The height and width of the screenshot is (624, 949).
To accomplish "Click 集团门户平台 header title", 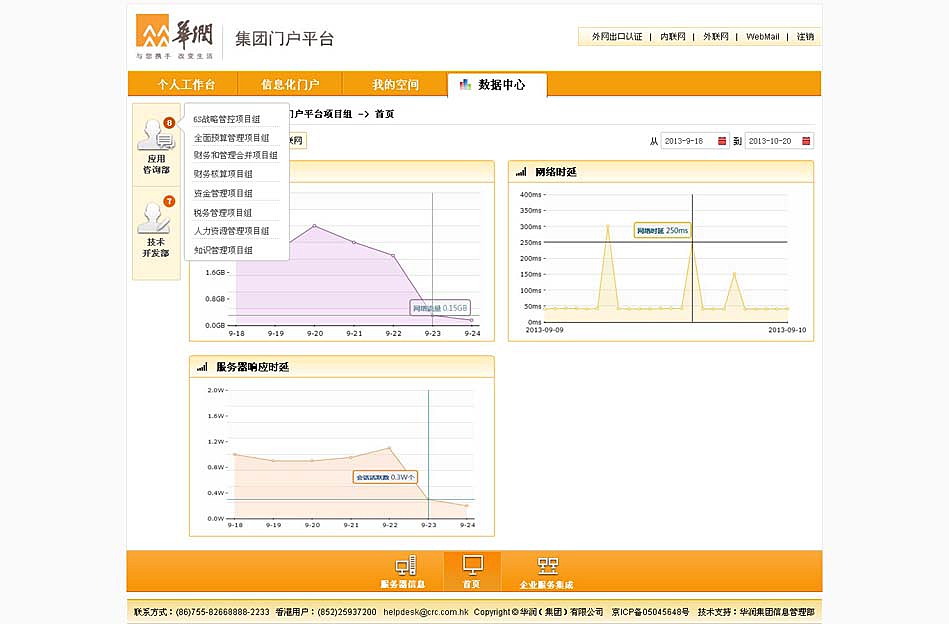I will [284, 39].
